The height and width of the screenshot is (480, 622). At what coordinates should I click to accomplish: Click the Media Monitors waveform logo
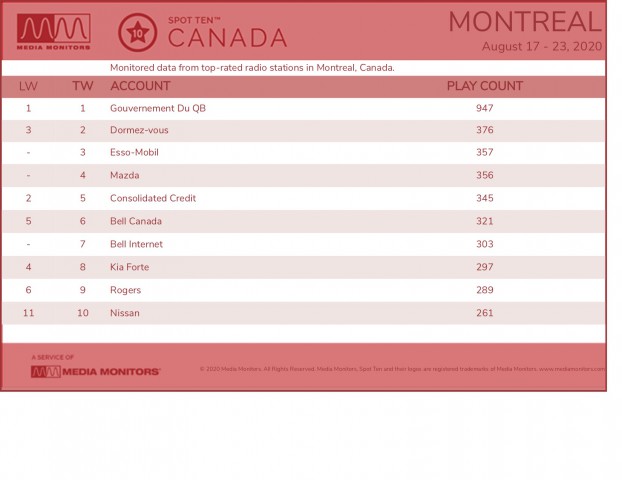54,32
